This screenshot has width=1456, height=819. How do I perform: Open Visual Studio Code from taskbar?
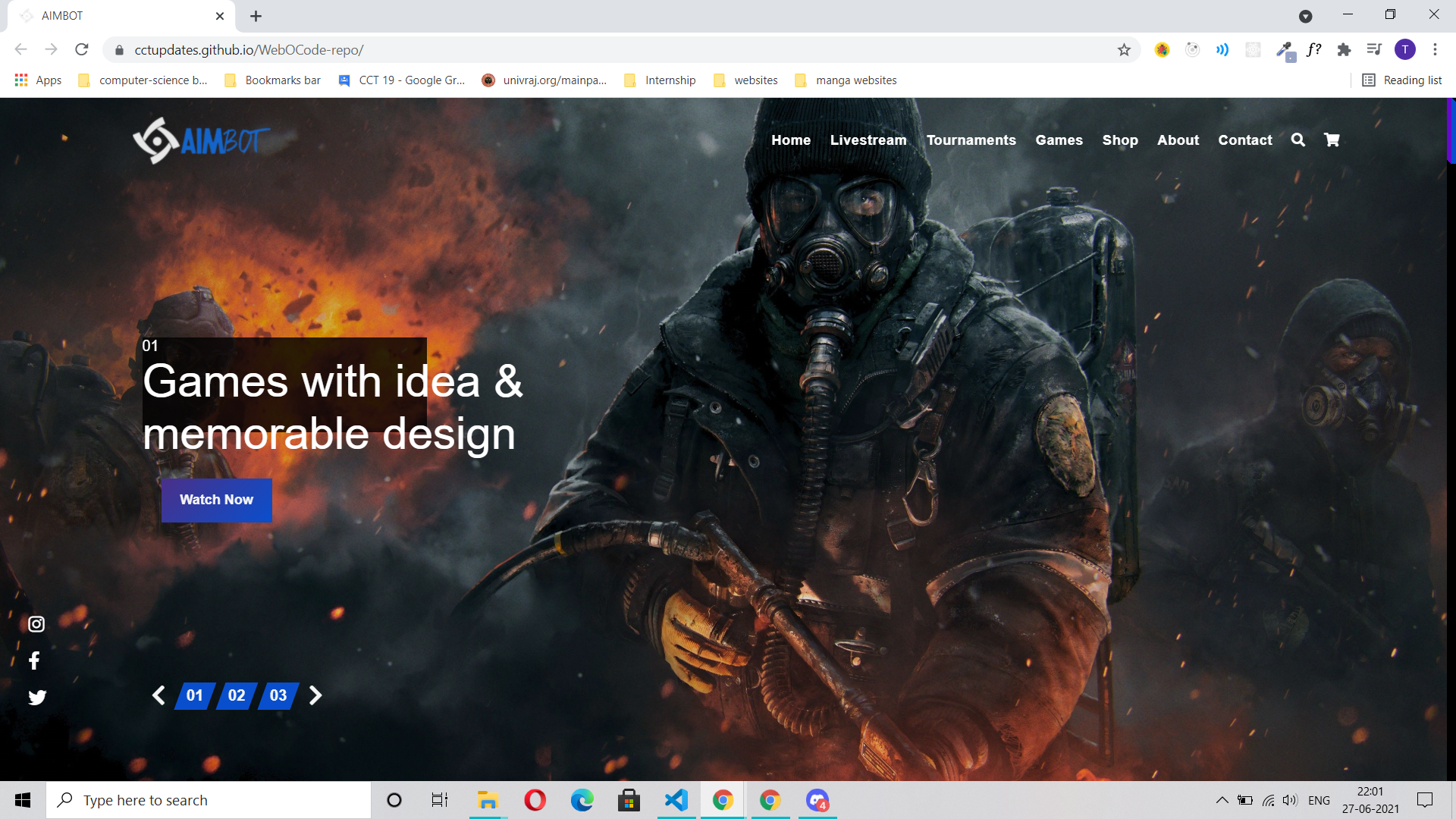coord(676,800)
